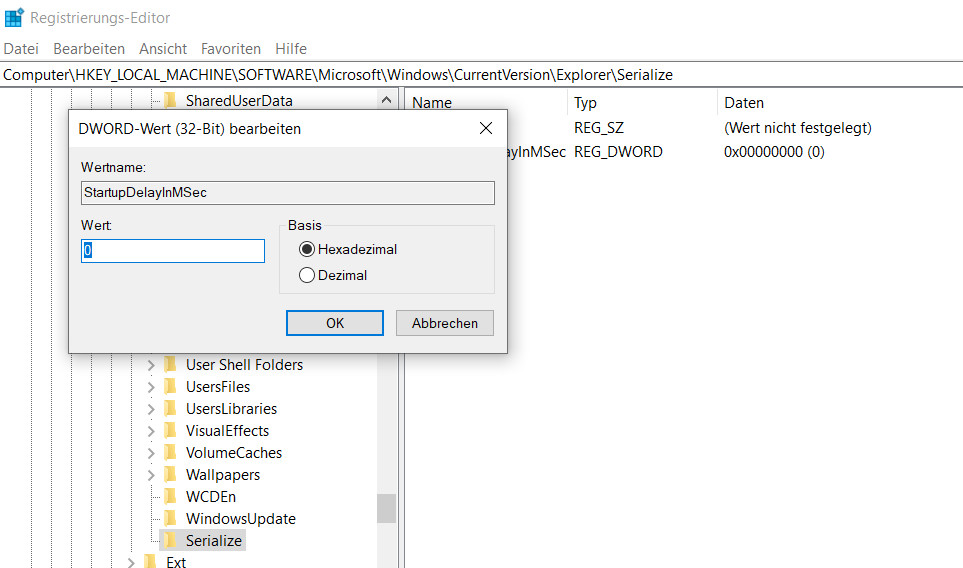Click the registry path address bar
The width and height of the screenshot is (963, 568).
[x=482, y=75]
